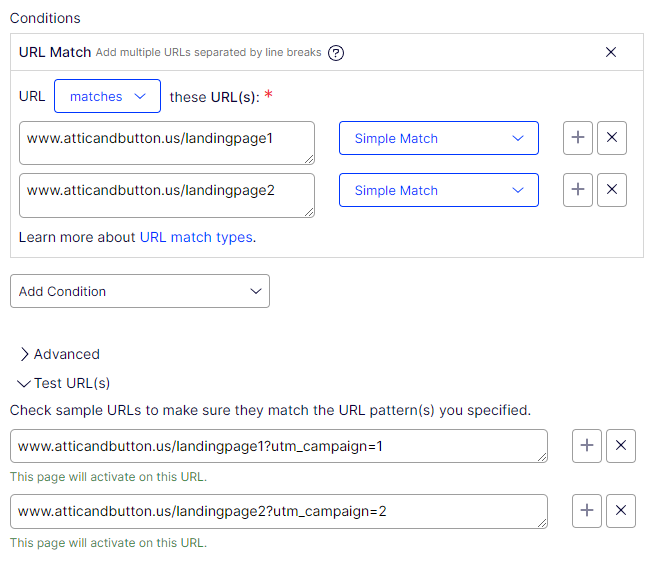Viewport: 650px width, 568px height.
Task: Delete the utm_campaign=1 test URL
Action: click(621, 446)
